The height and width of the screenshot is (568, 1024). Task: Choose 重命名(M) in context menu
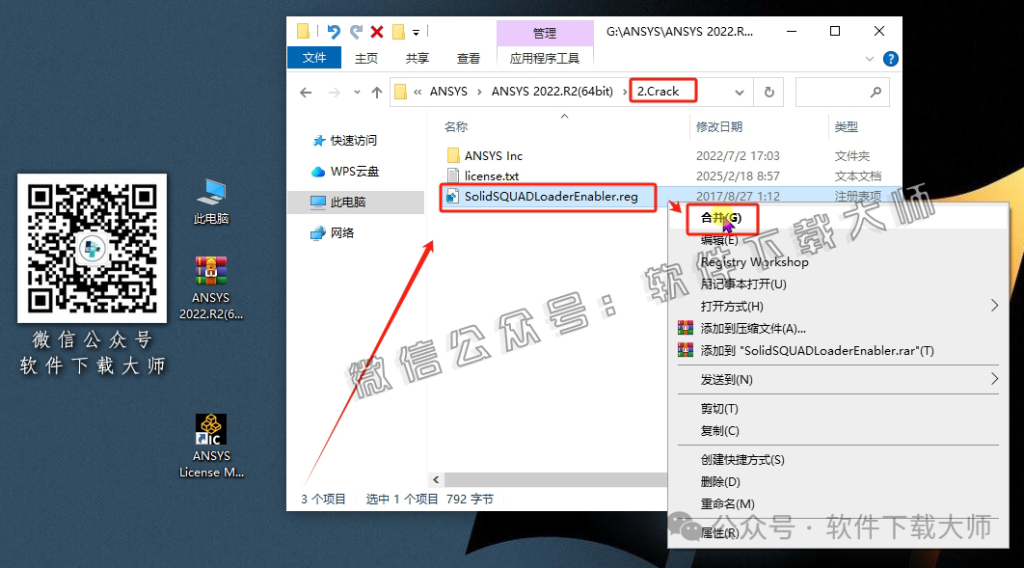pyautogui.click(x=728, y=504)
